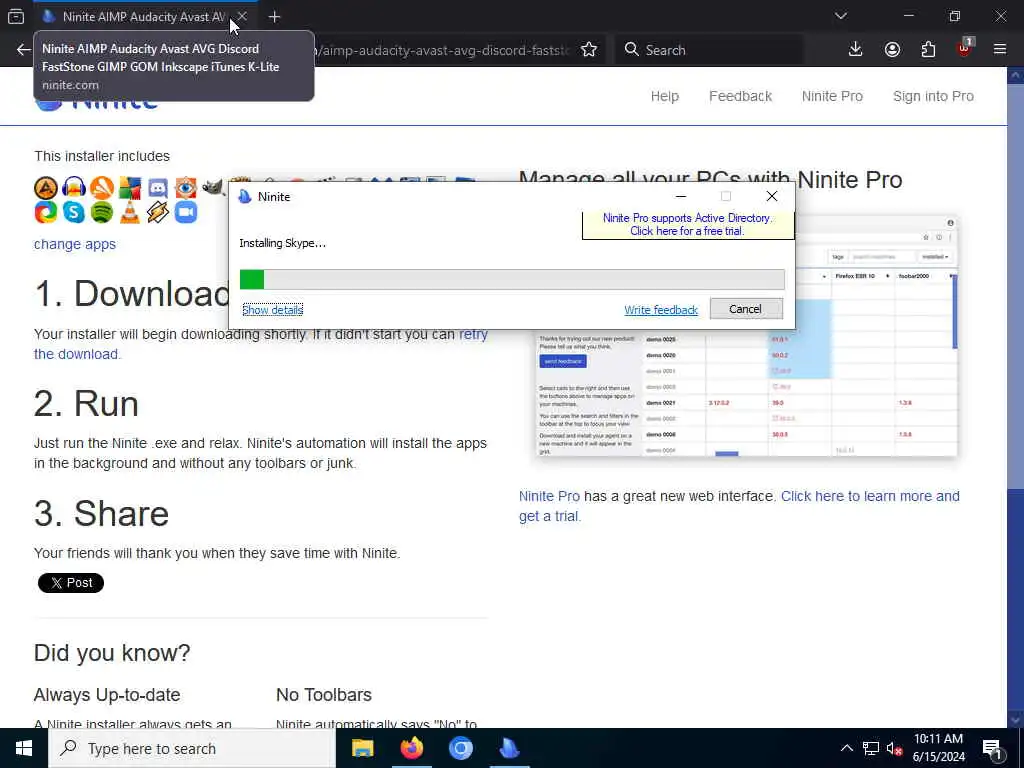The image size is (1024, 768).
Task: Click the Ninite installer taskbar icon
Action: point(509,748)
